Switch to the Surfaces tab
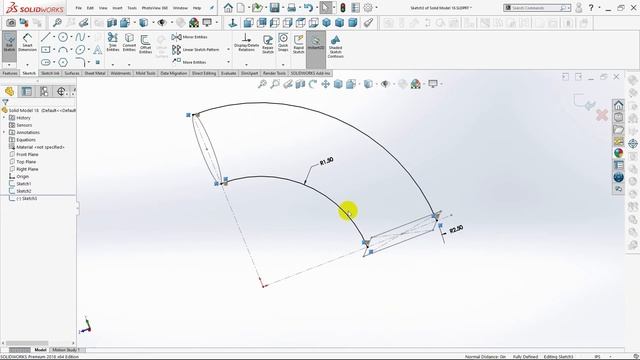 click(x=72, y=73)
